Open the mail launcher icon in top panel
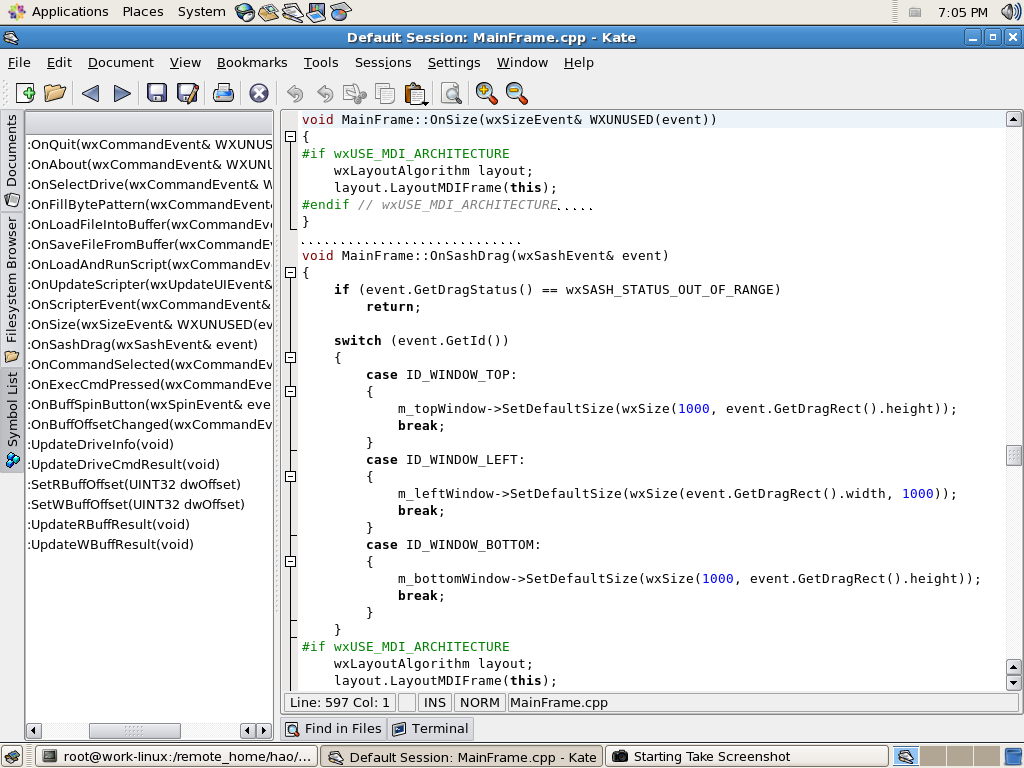 [x=269, y=12]
